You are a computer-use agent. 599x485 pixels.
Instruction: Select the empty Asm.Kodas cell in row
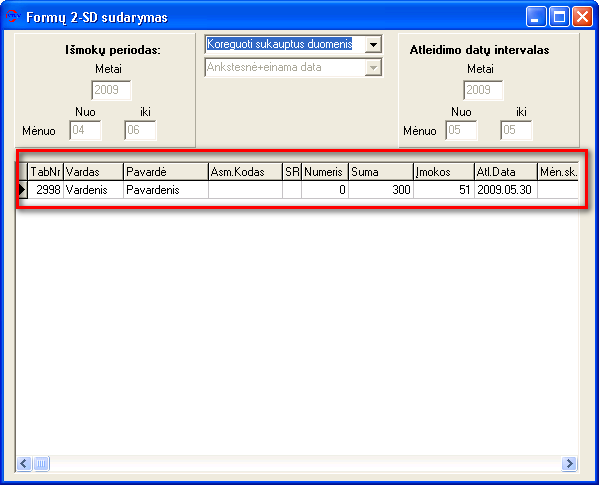coord(245,189)
